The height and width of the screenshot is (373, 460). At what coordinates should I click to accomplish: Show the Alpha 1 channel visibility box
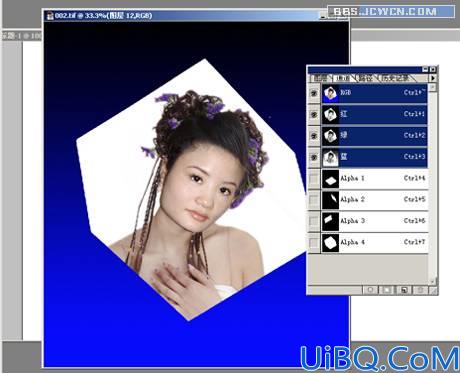[x=314, y=179]
